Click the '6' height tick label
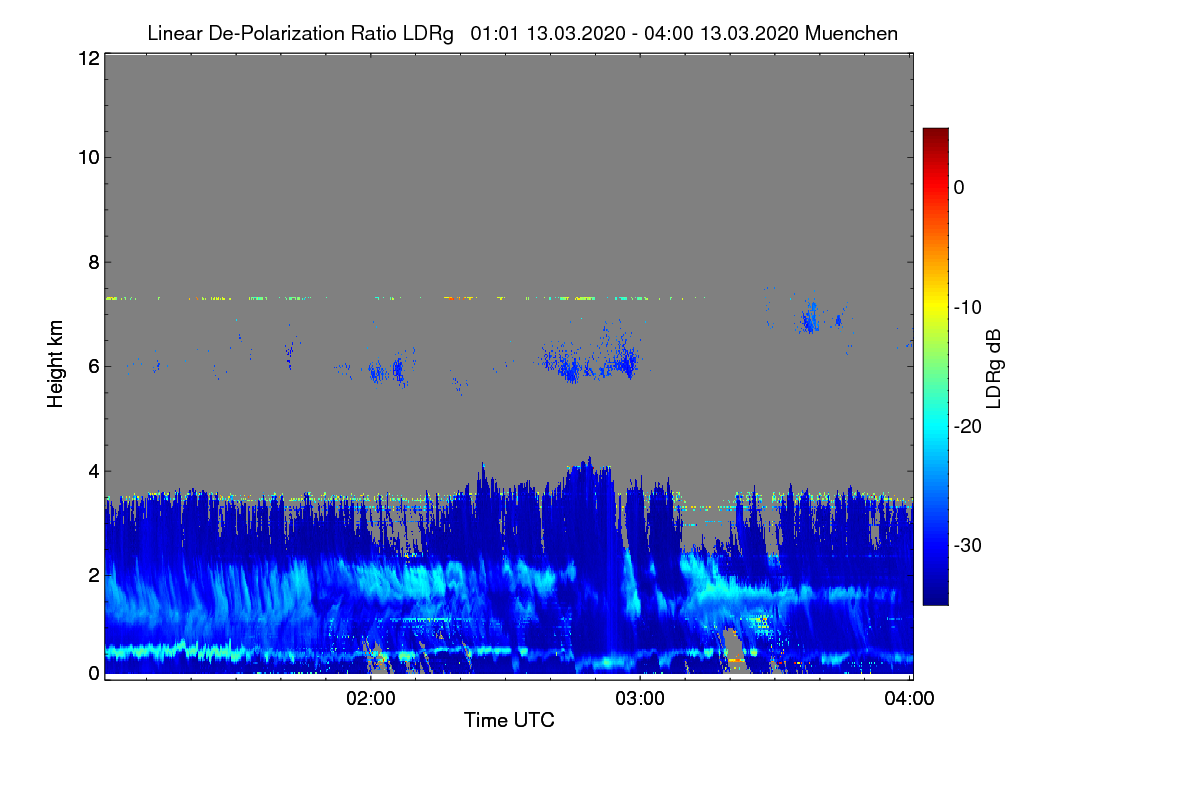Screen dimensions: 1200x800 coord(93,366)
